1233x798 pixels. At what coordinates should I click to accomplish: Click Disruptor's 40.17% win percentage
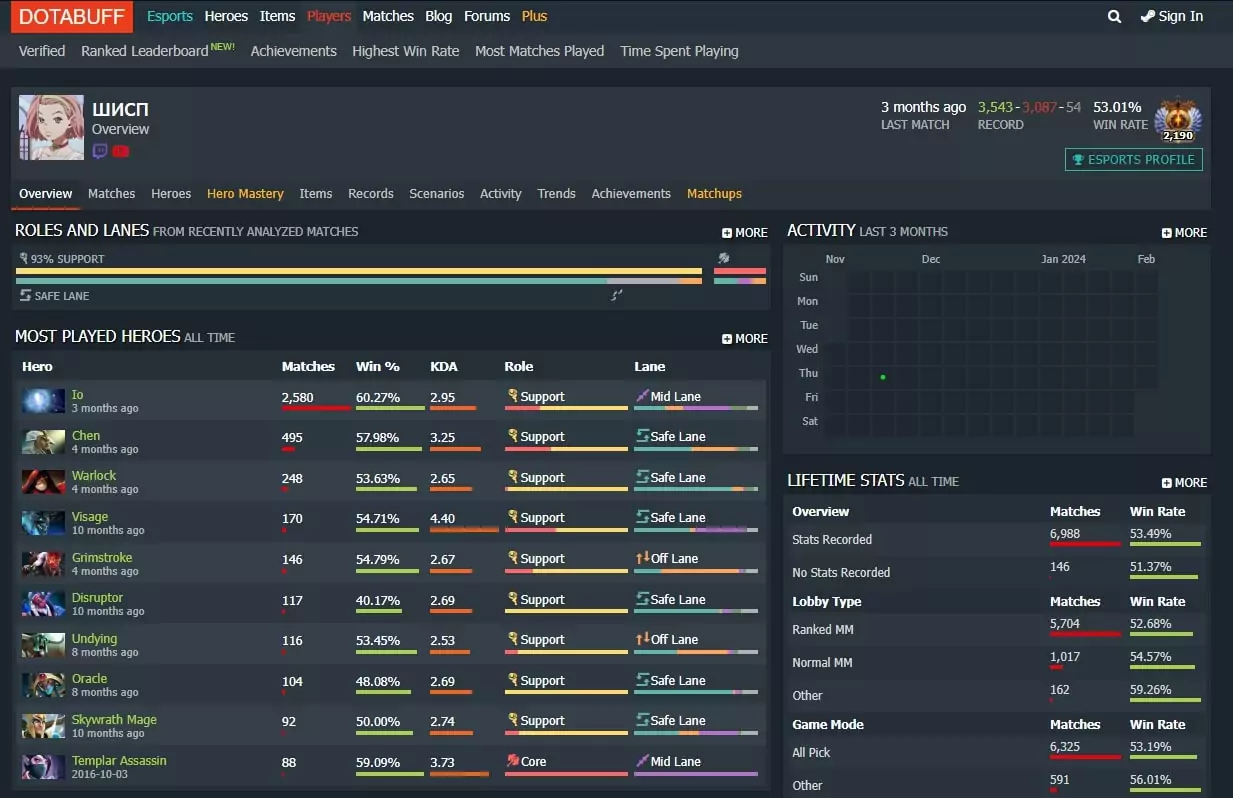point(378,600)
